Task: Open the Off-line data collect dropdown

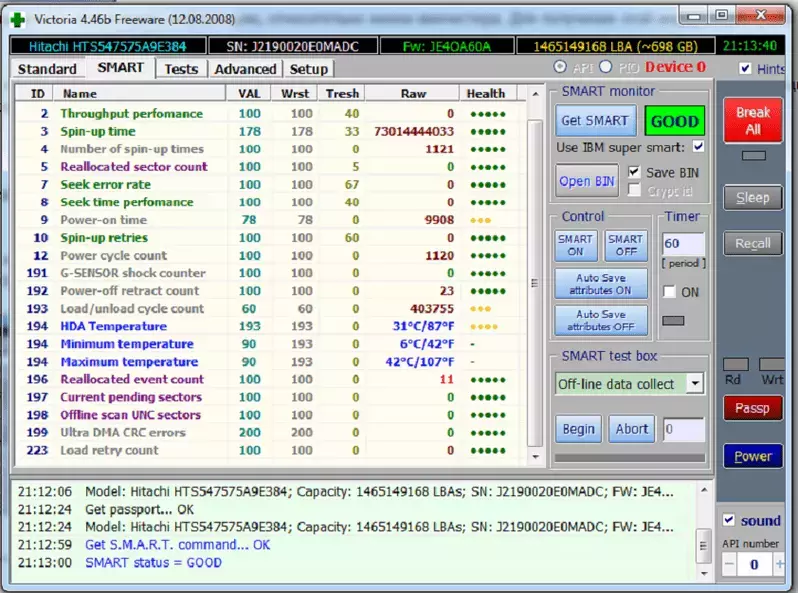Action: [x=695, y=383]
